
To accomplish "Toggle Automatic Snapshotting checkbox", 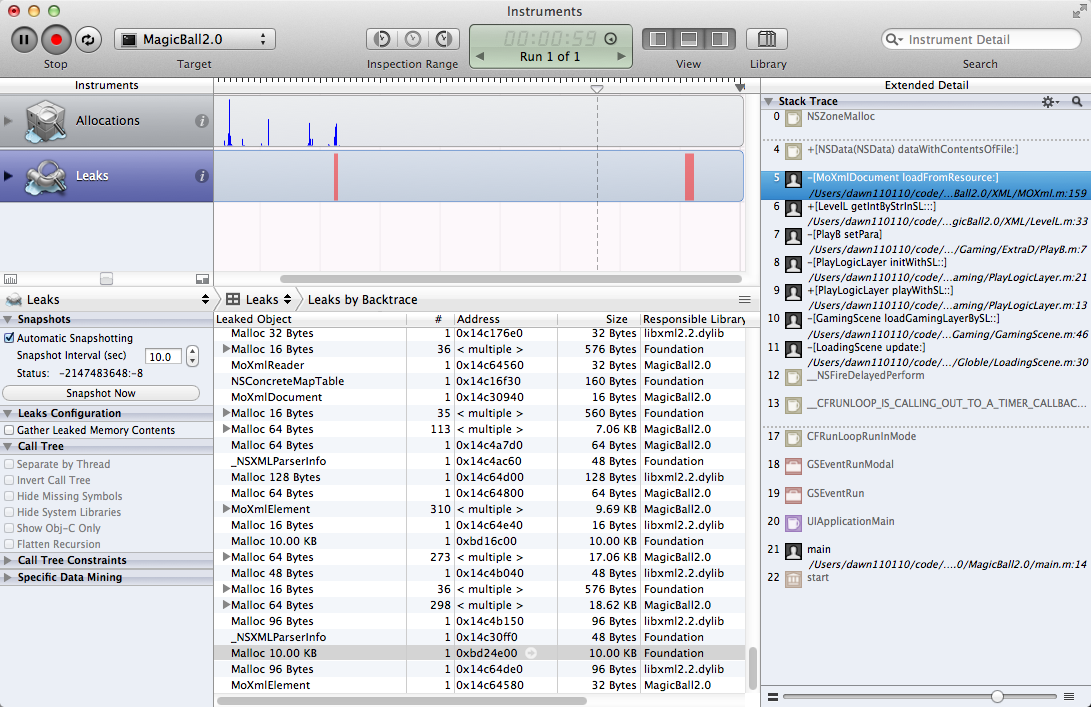I will 9,337.
